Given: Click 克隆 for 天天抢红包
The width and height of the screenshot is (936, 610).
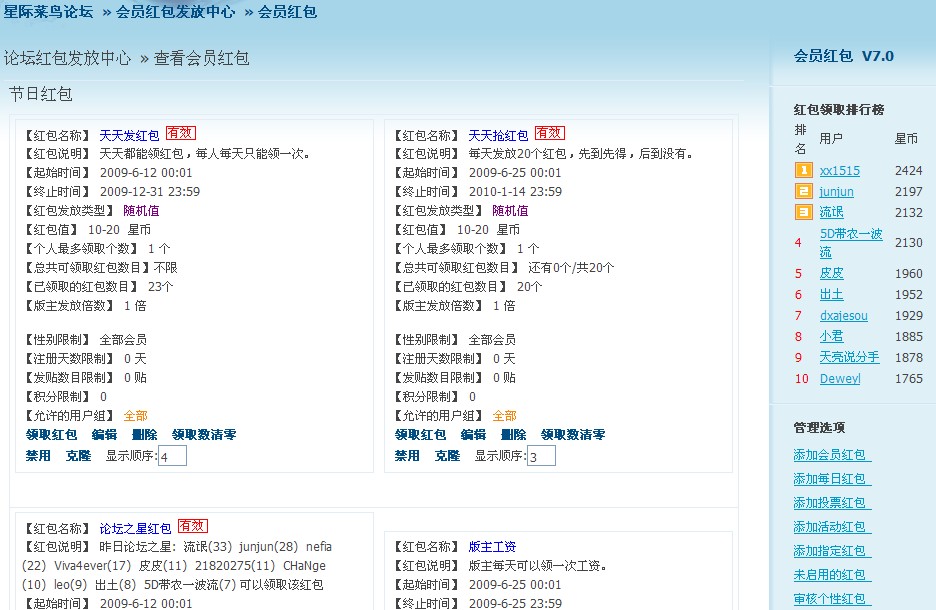Looking at the screenshot, I should click(x=447, y=456).
